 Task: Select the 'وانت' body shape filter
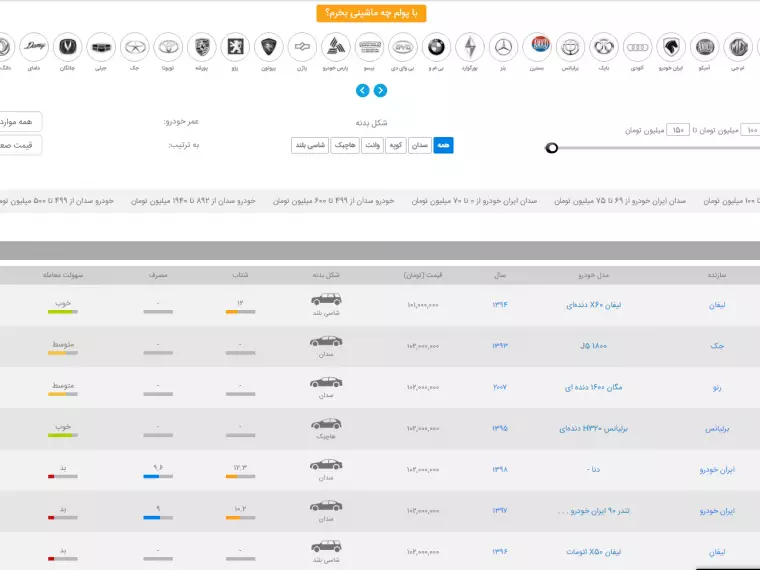click(x=372, y=145)
